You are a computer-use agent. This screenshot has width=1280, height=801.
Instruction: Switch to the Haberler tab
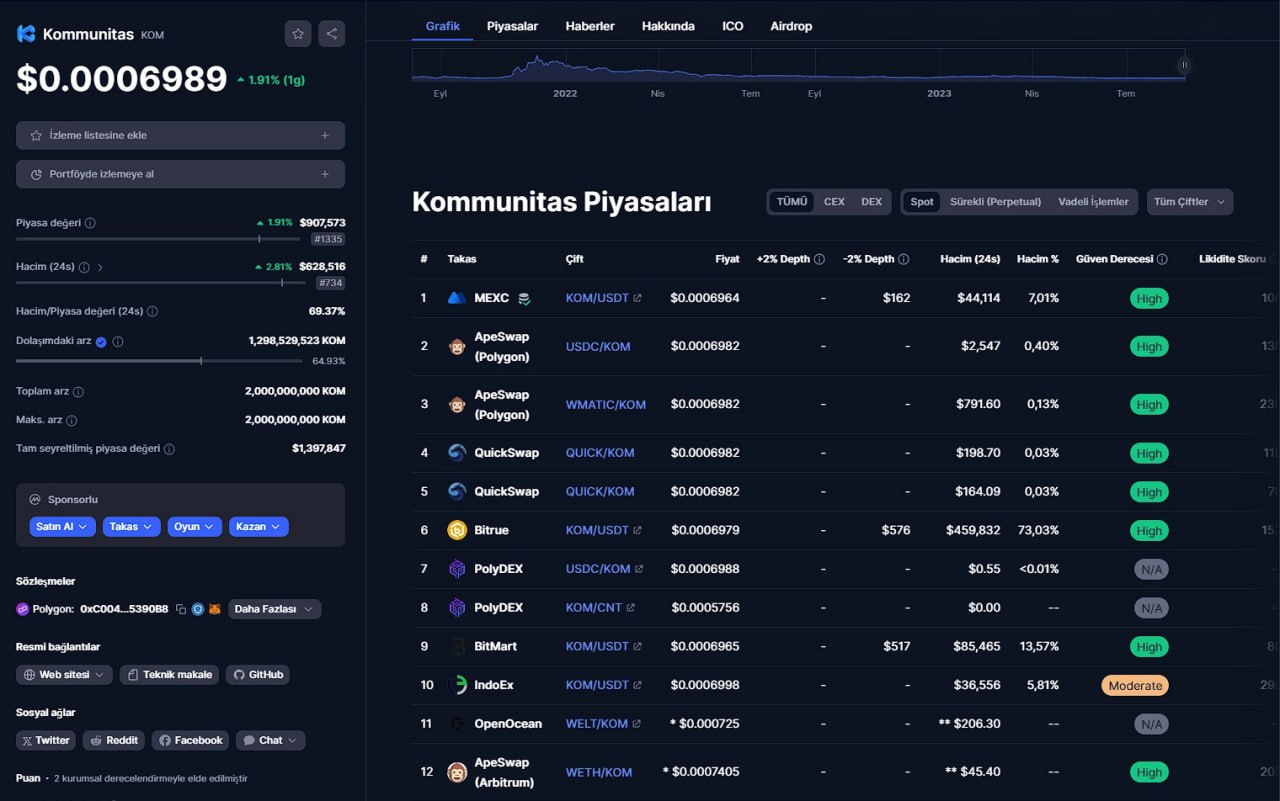(x=590, y=26)
